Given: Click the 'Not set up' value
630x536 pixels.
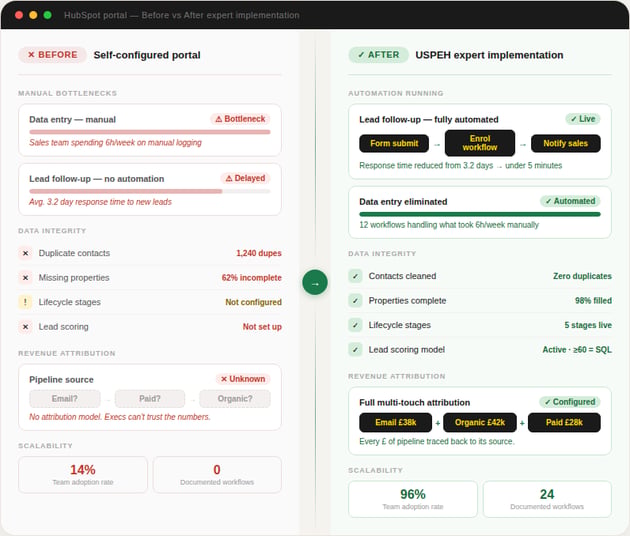Looking at the screenshot, I should 262,327.
